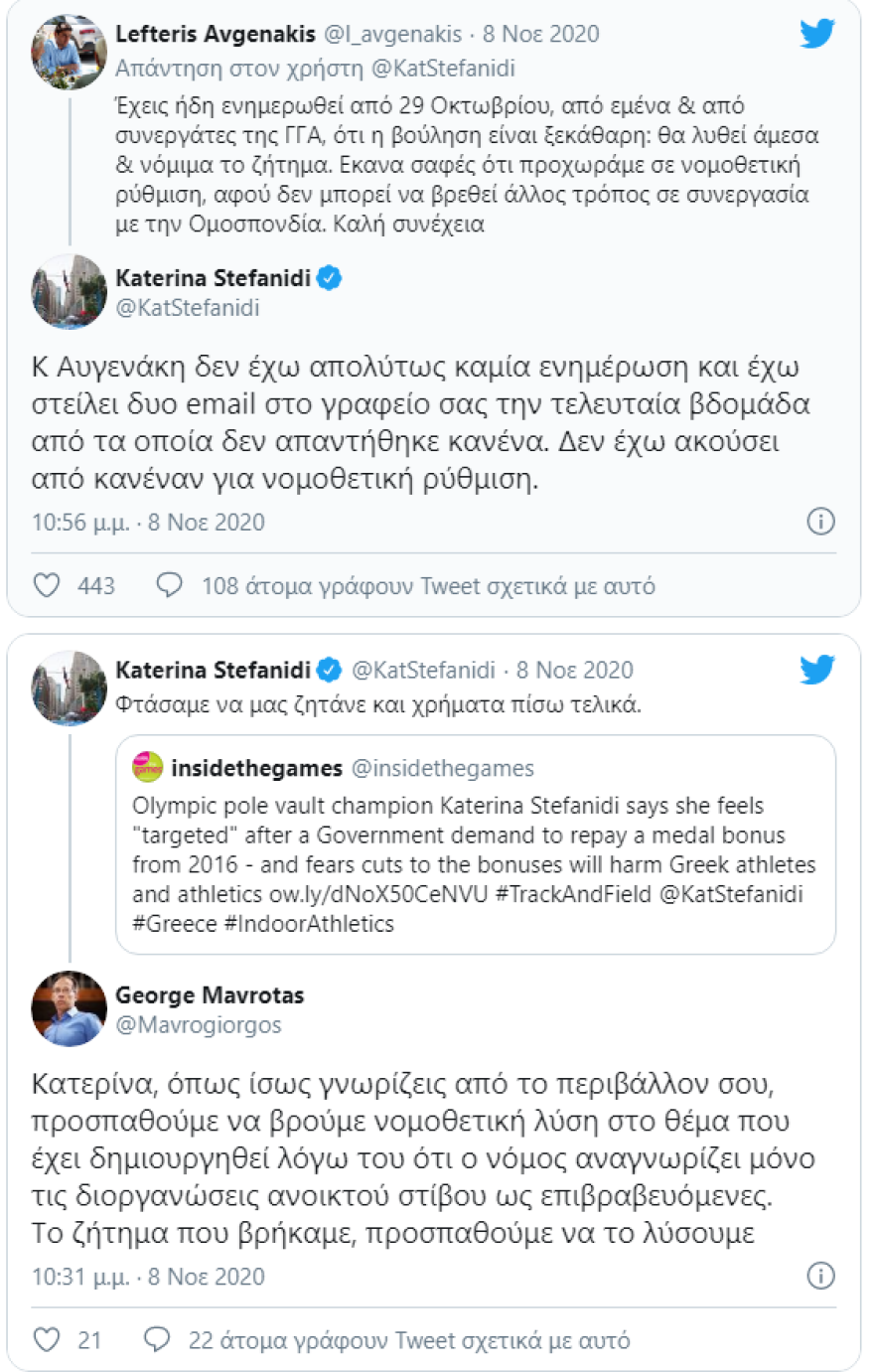The height and width of the screenshot is (1372, 874).
Task: Click the Twitter bird logo on Avgenakis tweet
Action: point(817,33)
